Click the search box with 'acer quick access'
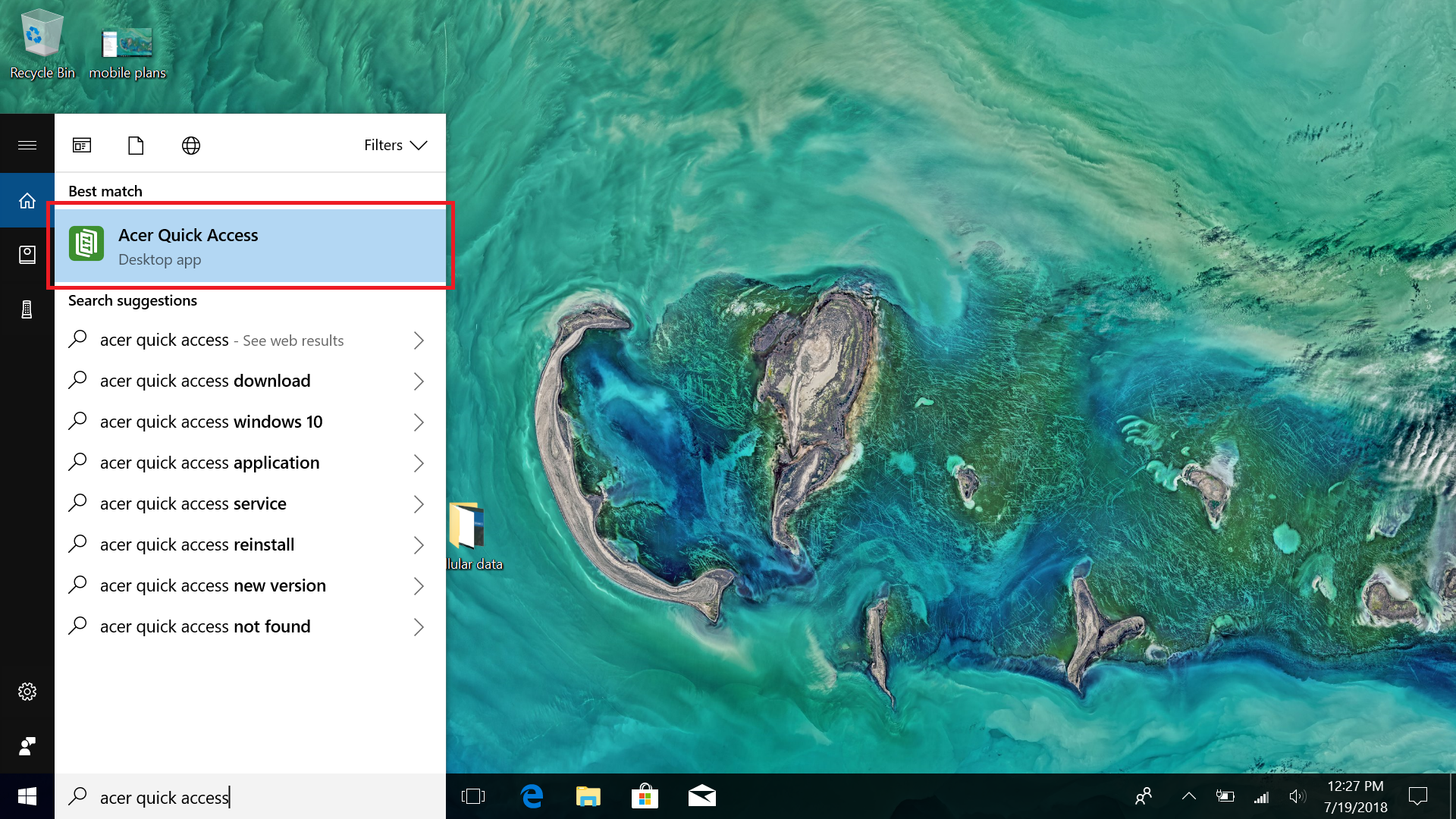 click(x=250, y=796)
